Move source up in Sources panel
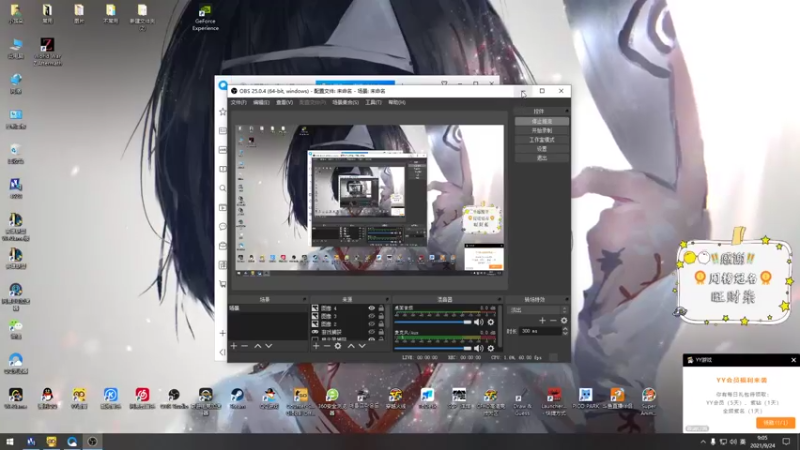This screenshot has width=800, height=450. coord(351,346)
